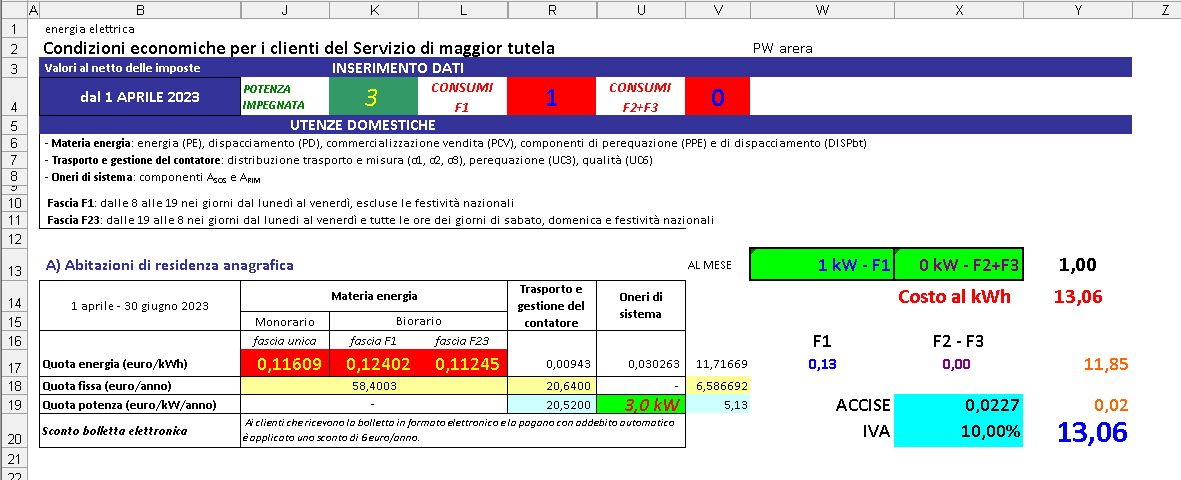Click green '1 kW - F1' cell

pos(822,264)
